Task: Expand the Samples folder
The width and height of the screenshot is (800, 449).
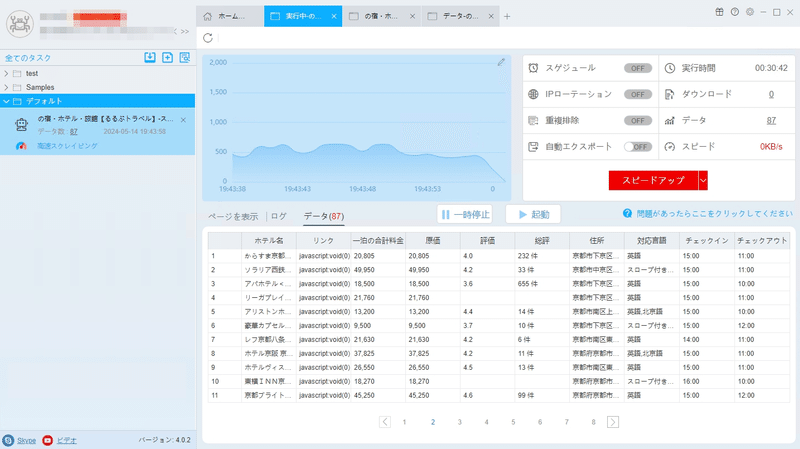Action: [x=6, y=87]
